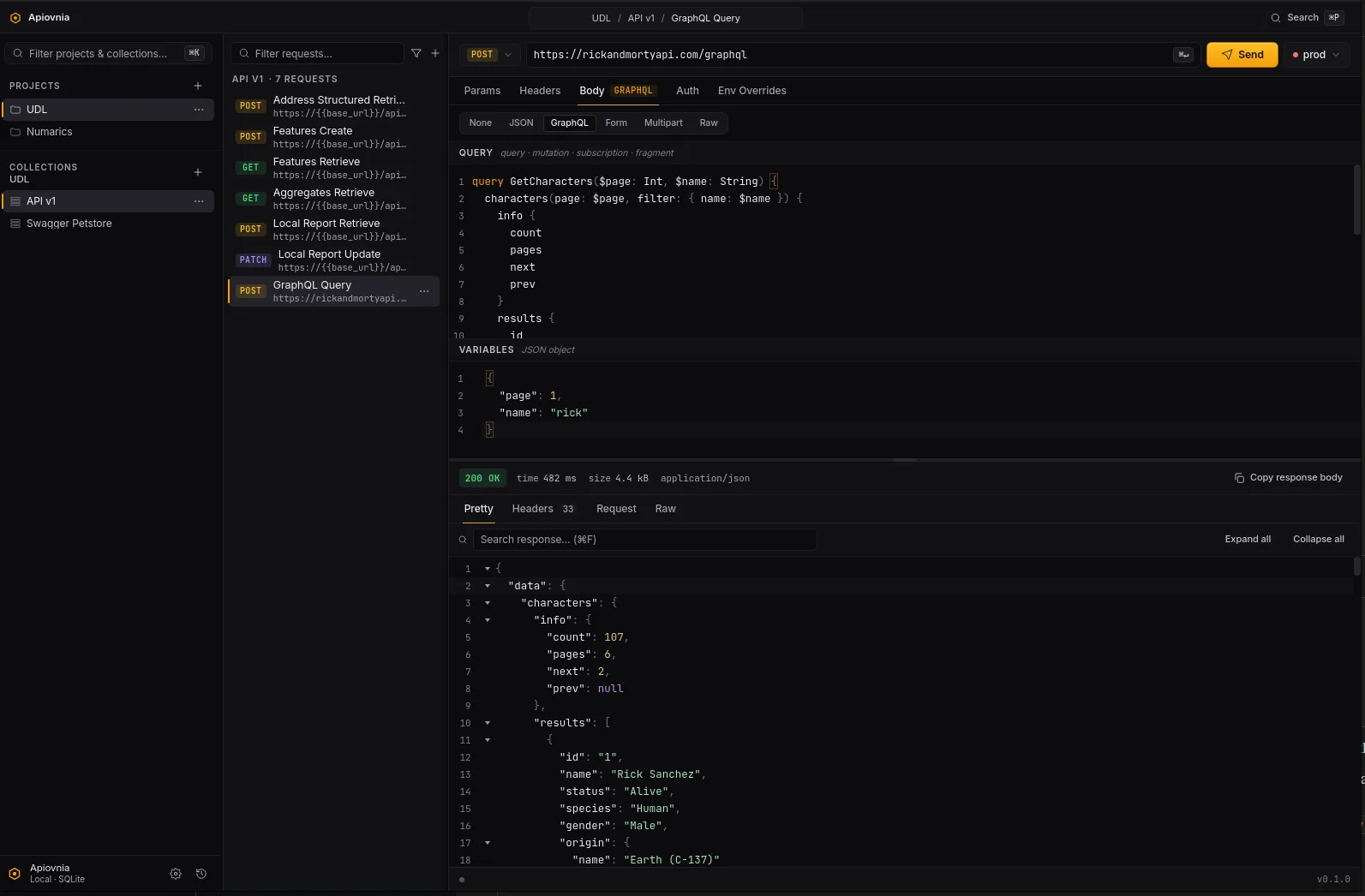Viewport: 1365px width, 896px height.
Task: Open the global Search in the top bar
Action: click(x=1307, y=17)
